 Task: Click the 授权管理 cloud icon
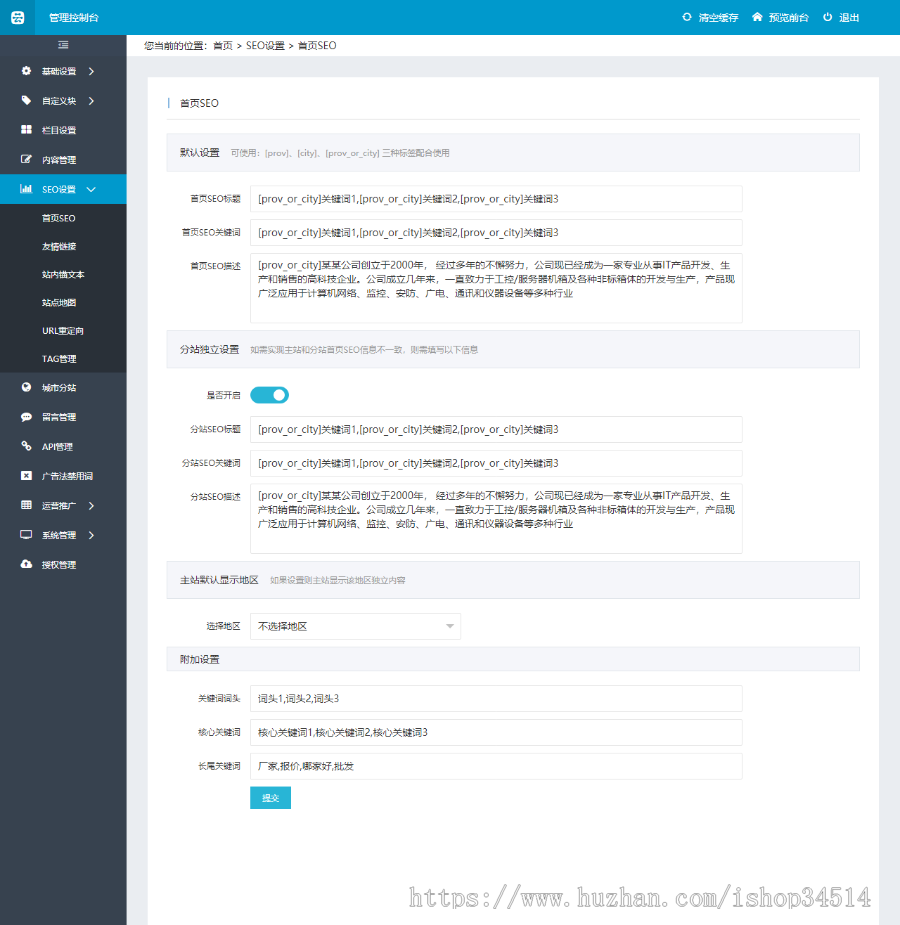coord(26,564)
